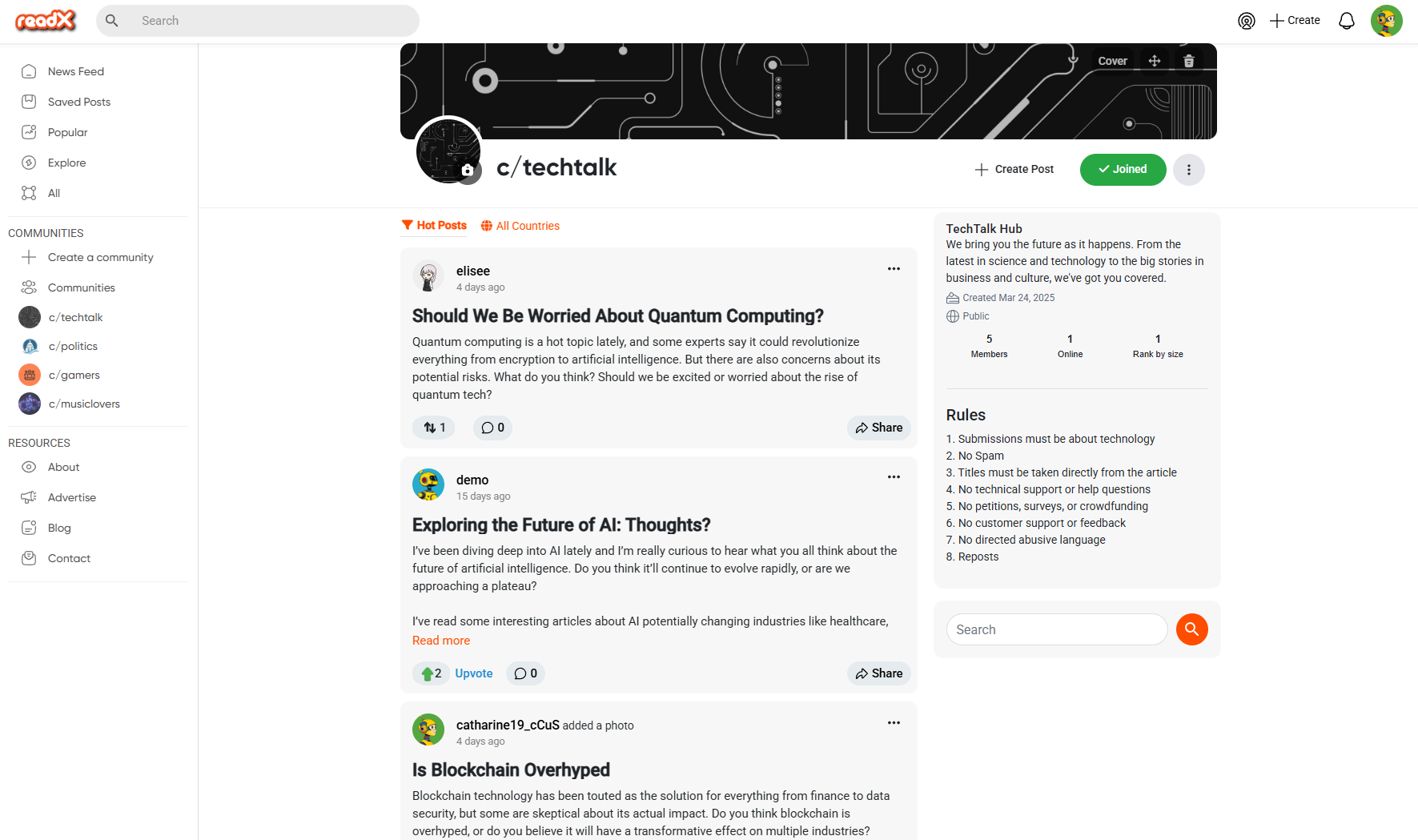
Task: Click the orange sidebar search button
Action: pos(1192,629)
